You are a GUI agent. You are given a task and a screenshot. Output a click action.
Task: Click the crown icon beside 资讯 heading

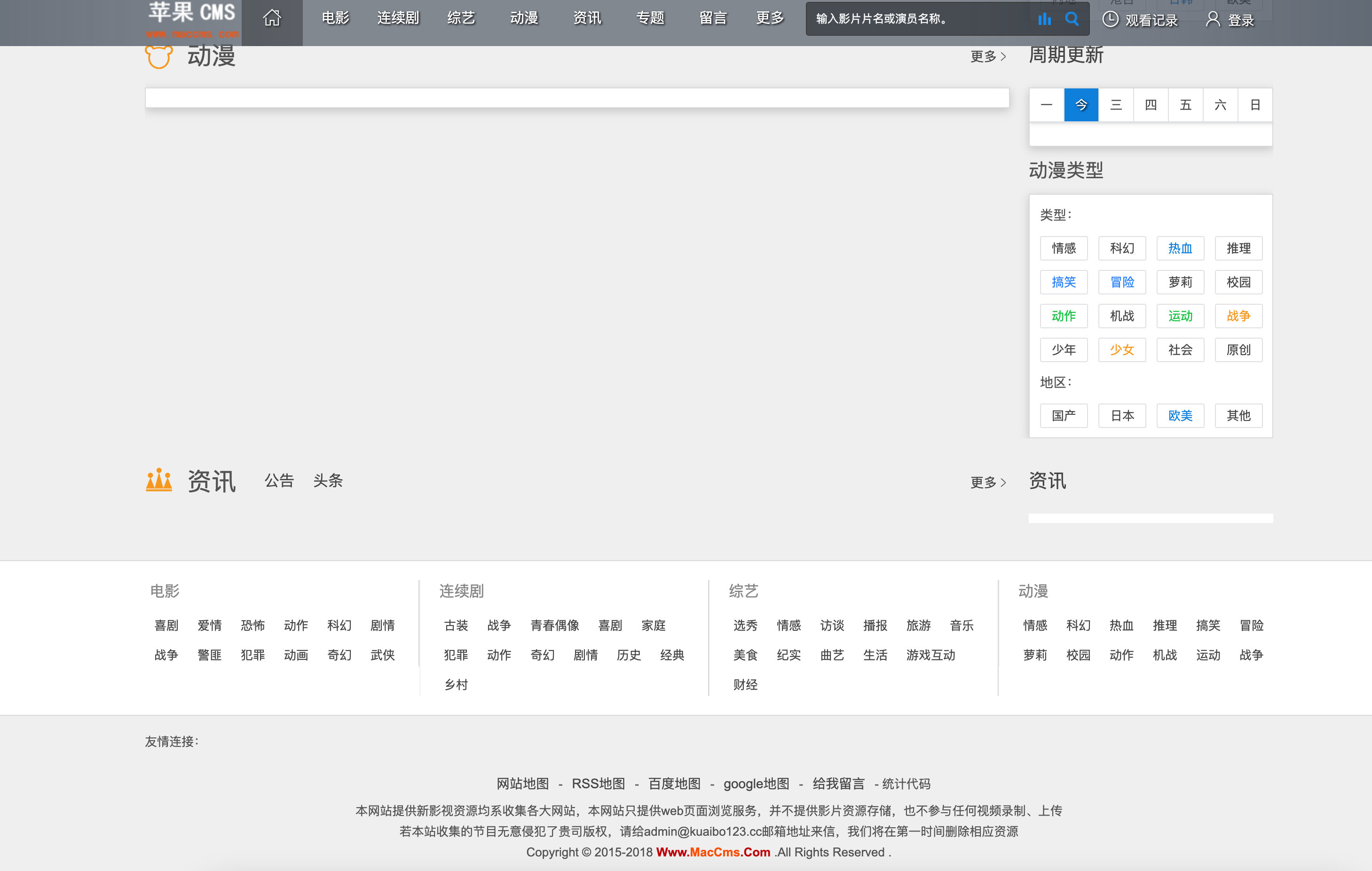(x=159, y=480)
